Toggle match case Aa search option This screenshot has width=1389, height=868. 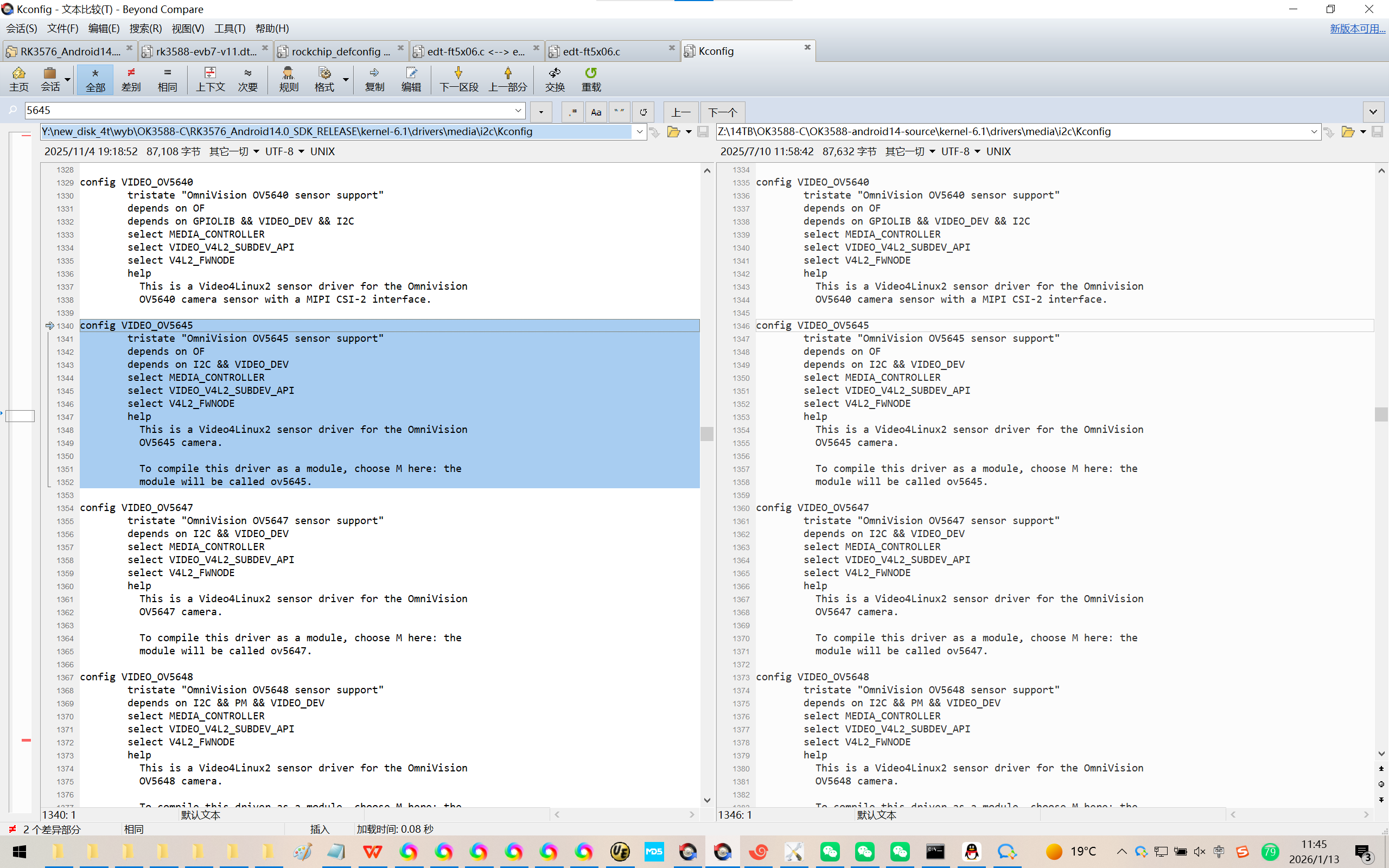pyautogui.click(x=596, y=112)
